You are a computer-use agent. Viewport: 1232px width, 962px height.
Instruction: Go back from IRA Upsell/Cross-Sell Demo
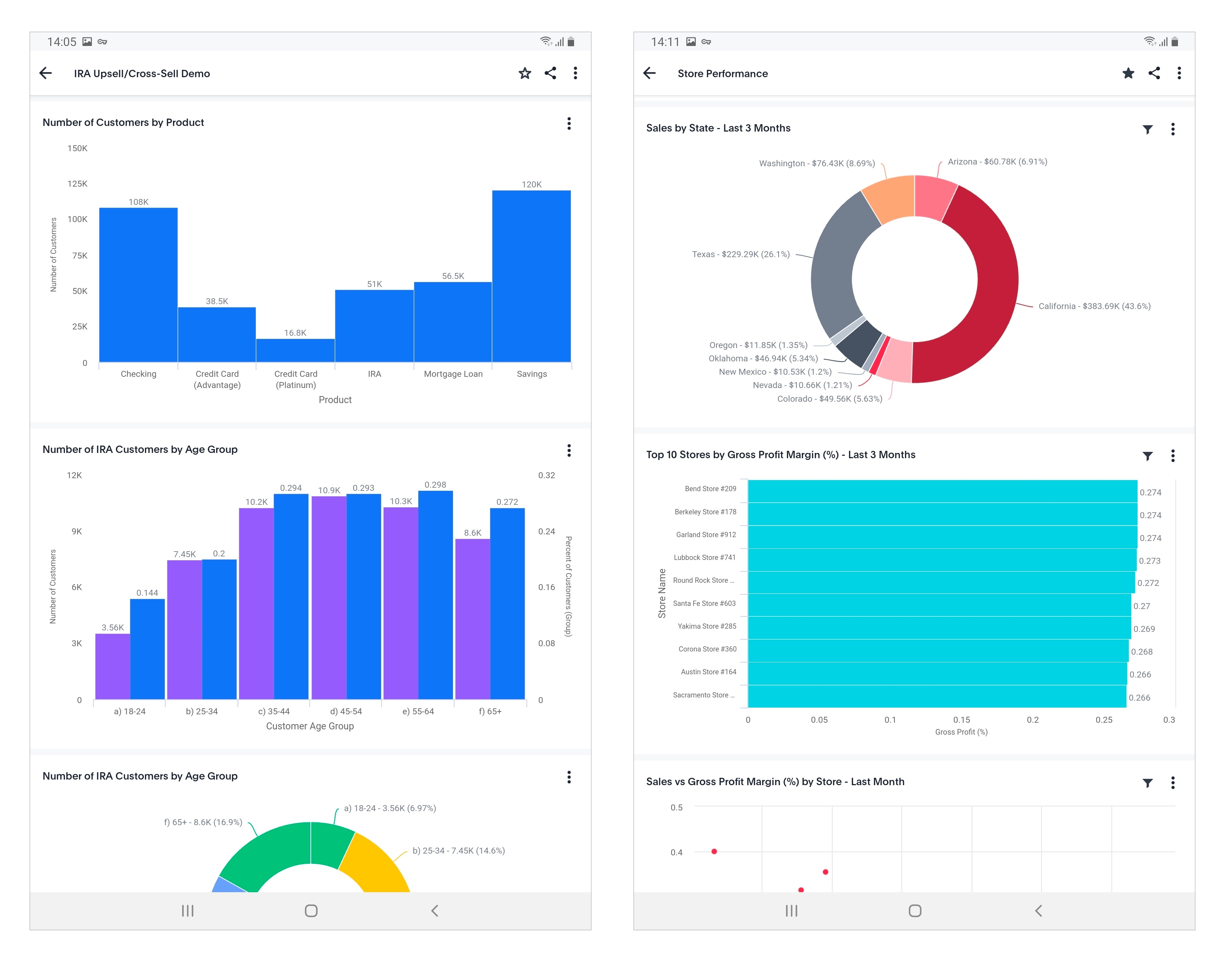point(46,73)
